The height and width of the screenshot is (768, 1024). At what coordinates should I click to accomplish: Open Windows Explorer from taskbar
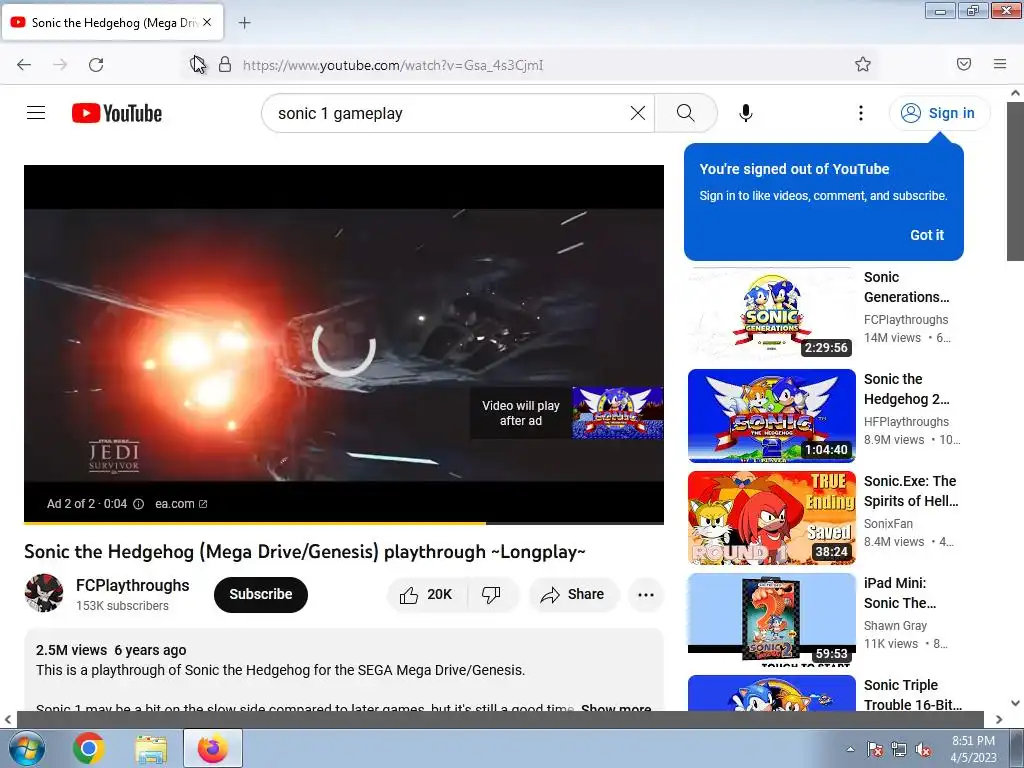coord(151,748)
